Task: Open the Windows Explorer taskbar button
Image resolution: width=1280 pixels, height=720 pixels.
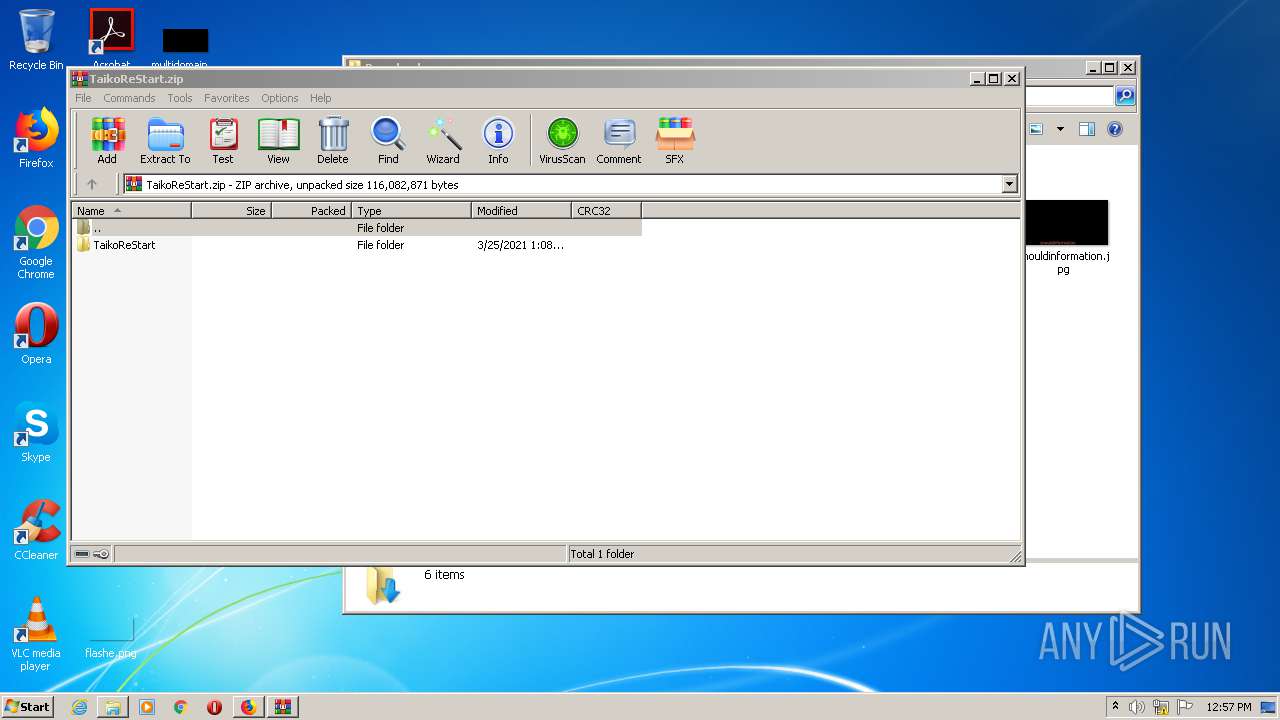Action: pyautogui.click(x=113, y=707)
